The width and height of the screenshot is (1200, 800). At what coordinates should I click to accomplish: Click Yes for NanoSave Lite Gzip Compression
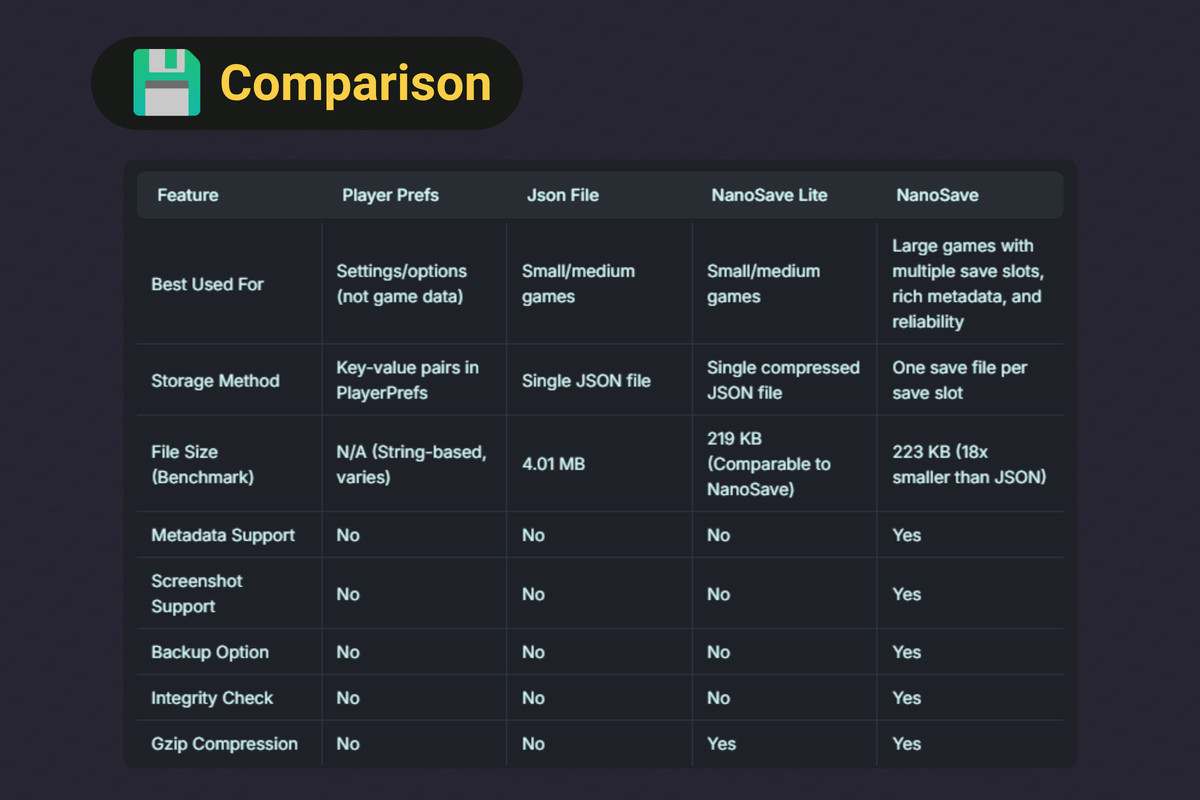(721, 744)
